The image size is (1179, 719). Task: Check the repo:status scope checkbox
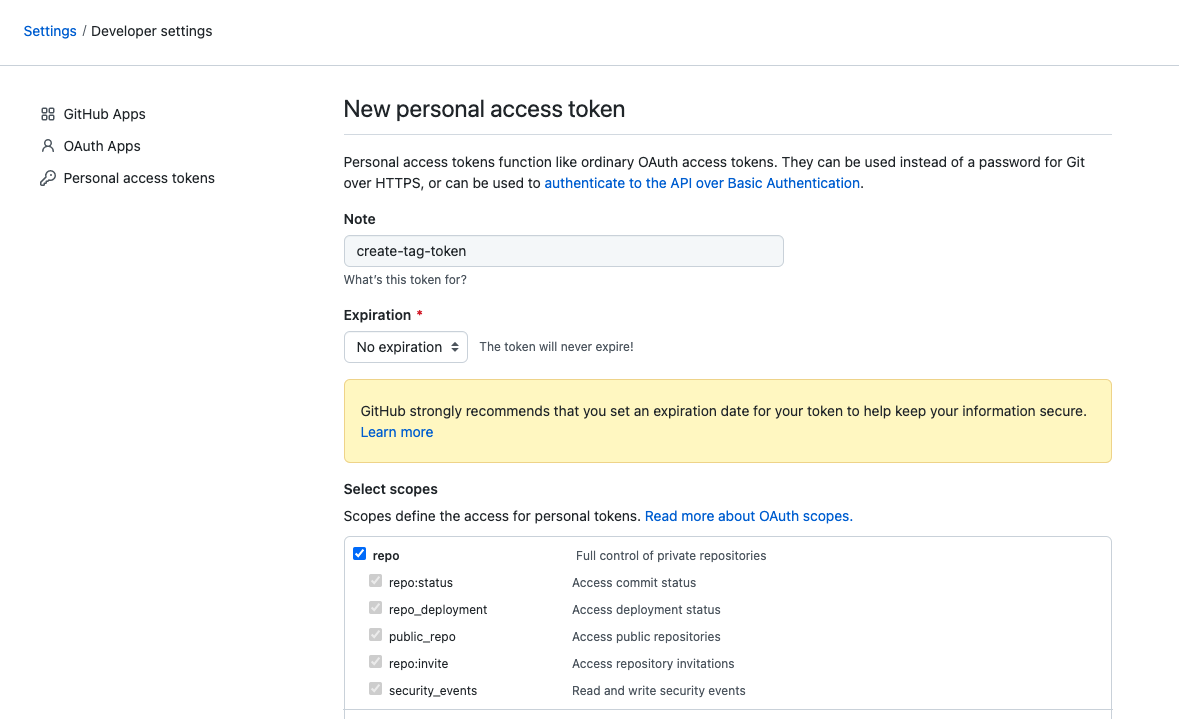pos(375,580)
